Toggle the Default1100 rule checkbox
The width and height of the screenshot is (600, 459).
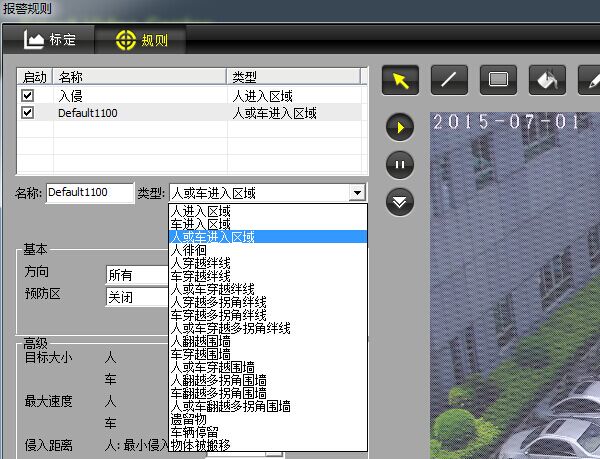point(28,113)
